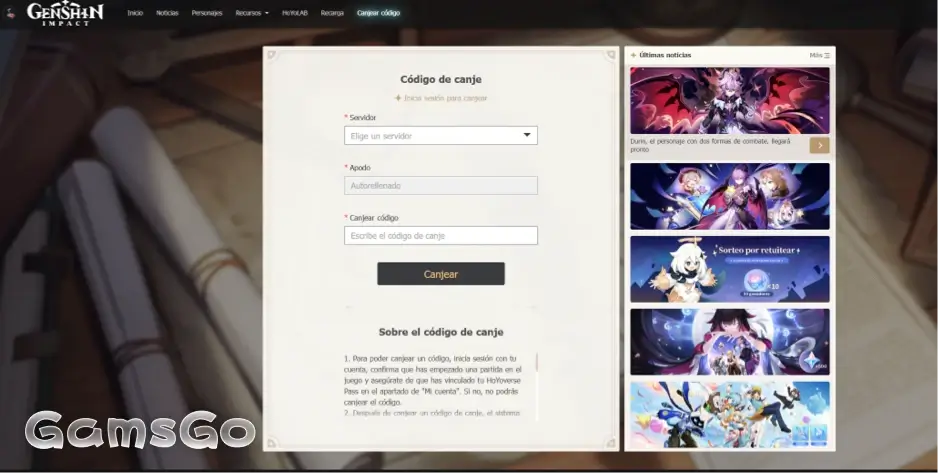Focus the Canjear código input field
The width and height of the screenshot is (938, 473).
pos(440,236)
